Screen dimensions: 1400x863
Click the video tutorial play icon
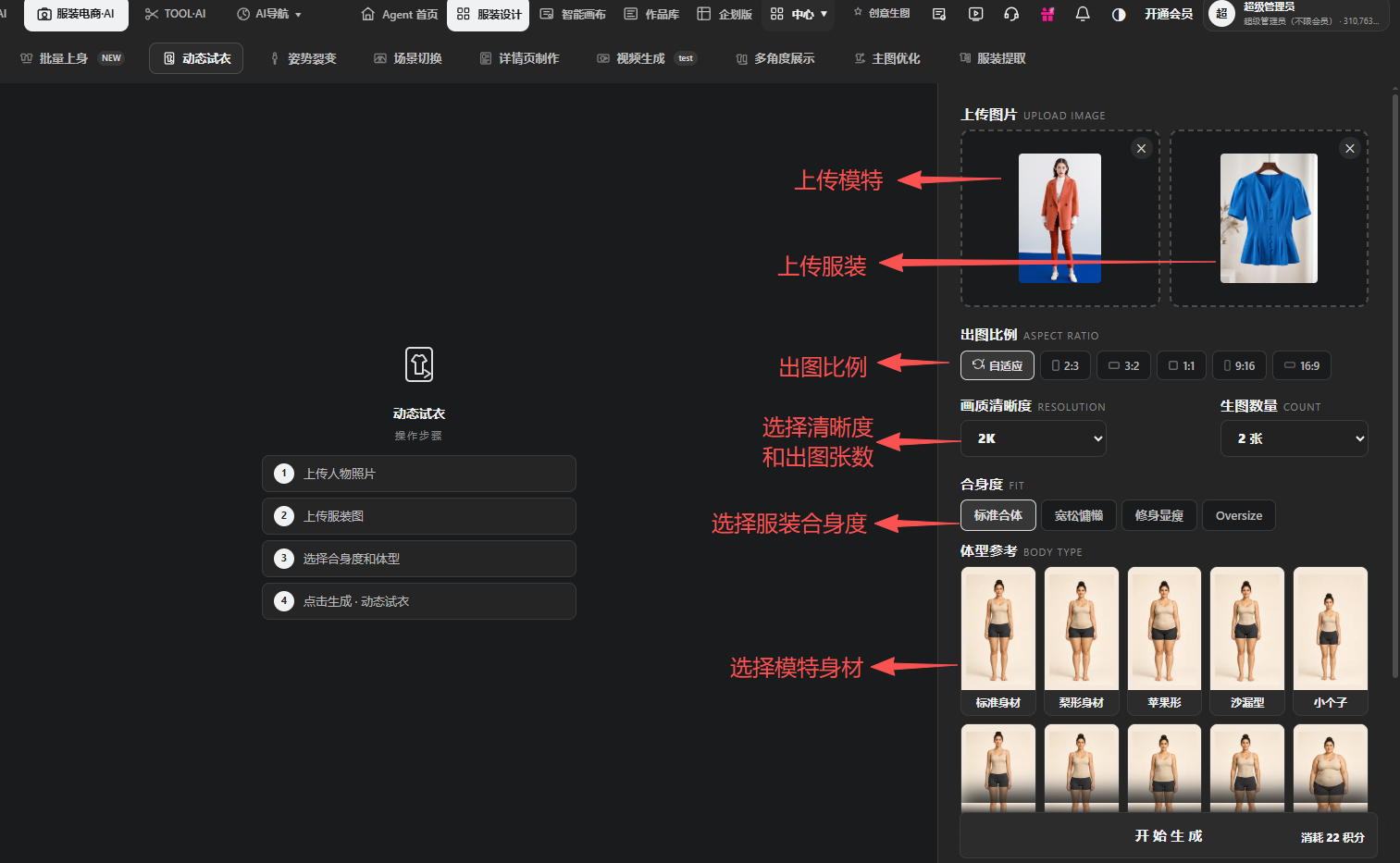pos(975,14)
